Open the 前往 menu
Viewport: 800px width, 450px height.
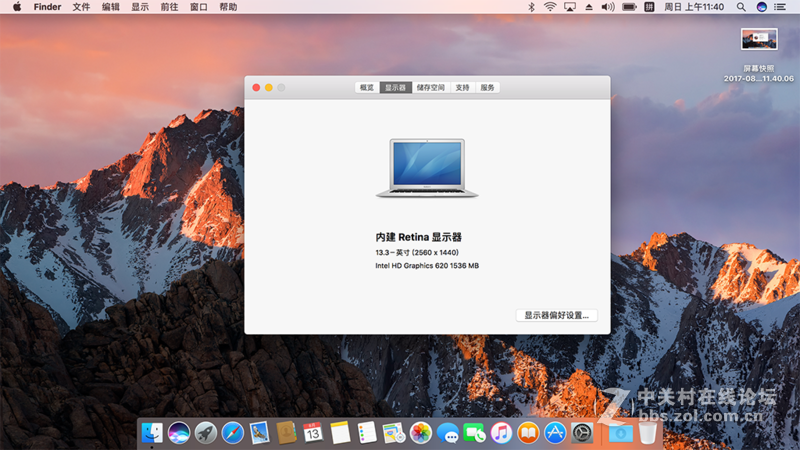[x=169, y=7]
